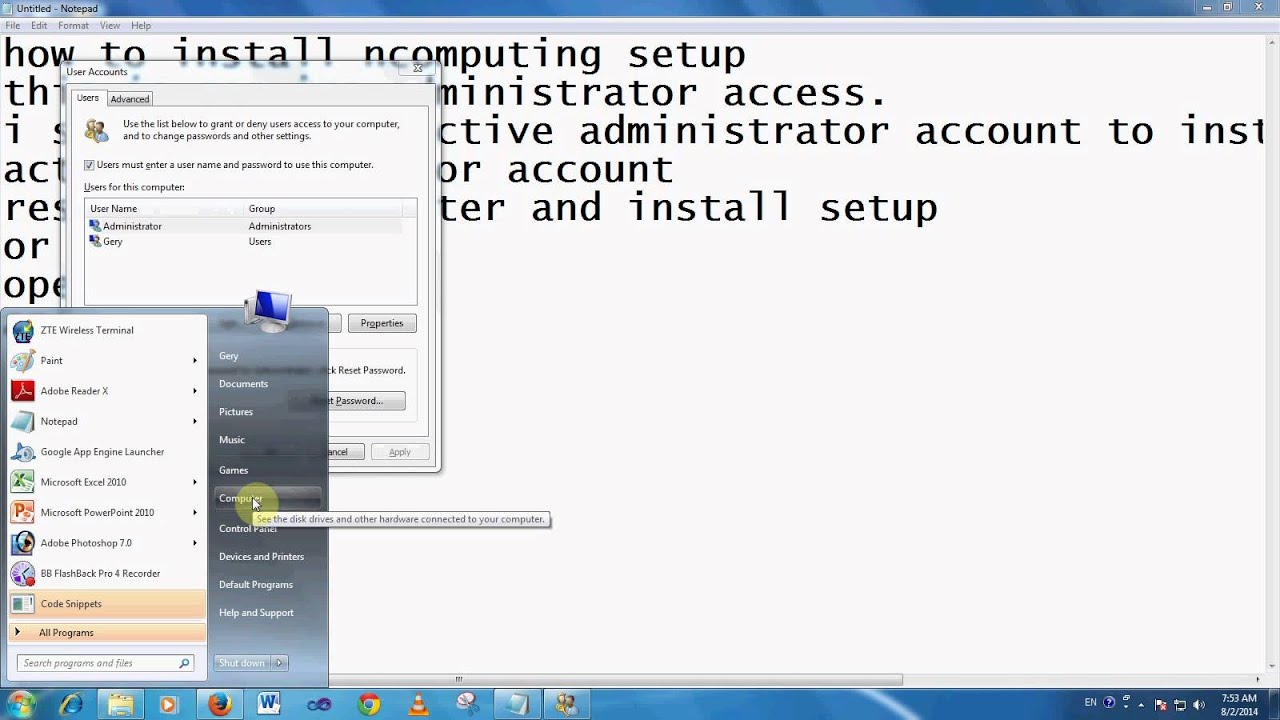Open Microsoft Word from the taskbar
Image resolution: width=1280 pixels, height=720 pixels.
pyautogui.click(x=268, y=704)
